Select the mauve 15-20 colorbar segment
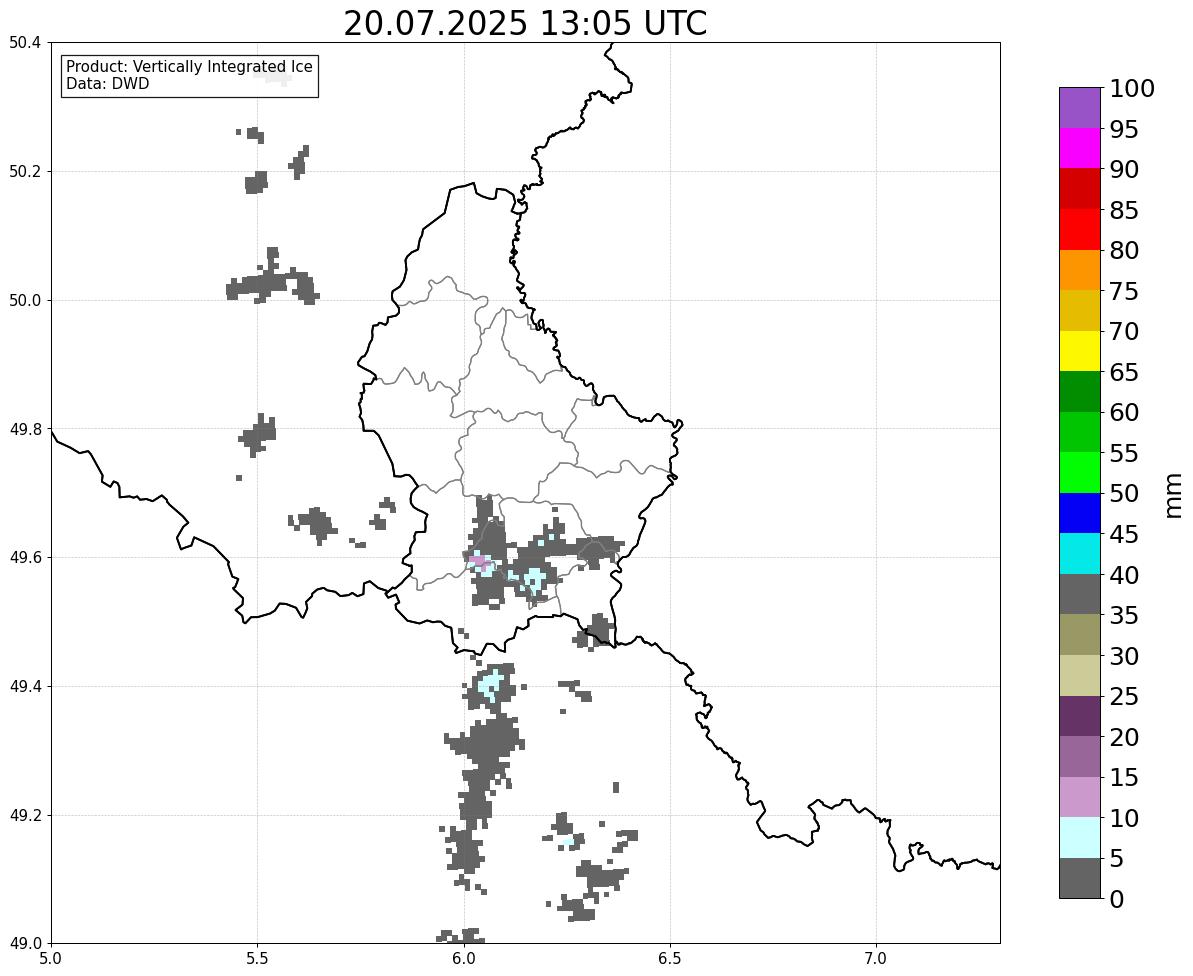The height and width of the screenshot is (976, 1193). (x=1080, y=757)
